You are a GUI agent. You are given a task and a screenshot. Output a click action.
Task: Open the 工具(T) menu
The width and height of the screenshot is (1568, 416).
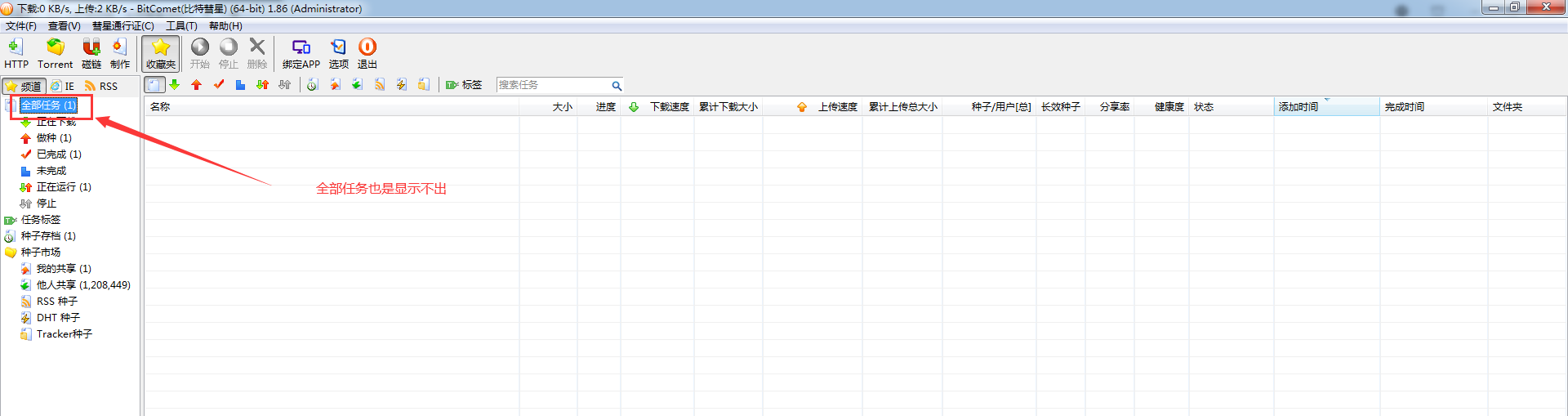[182, 26]
